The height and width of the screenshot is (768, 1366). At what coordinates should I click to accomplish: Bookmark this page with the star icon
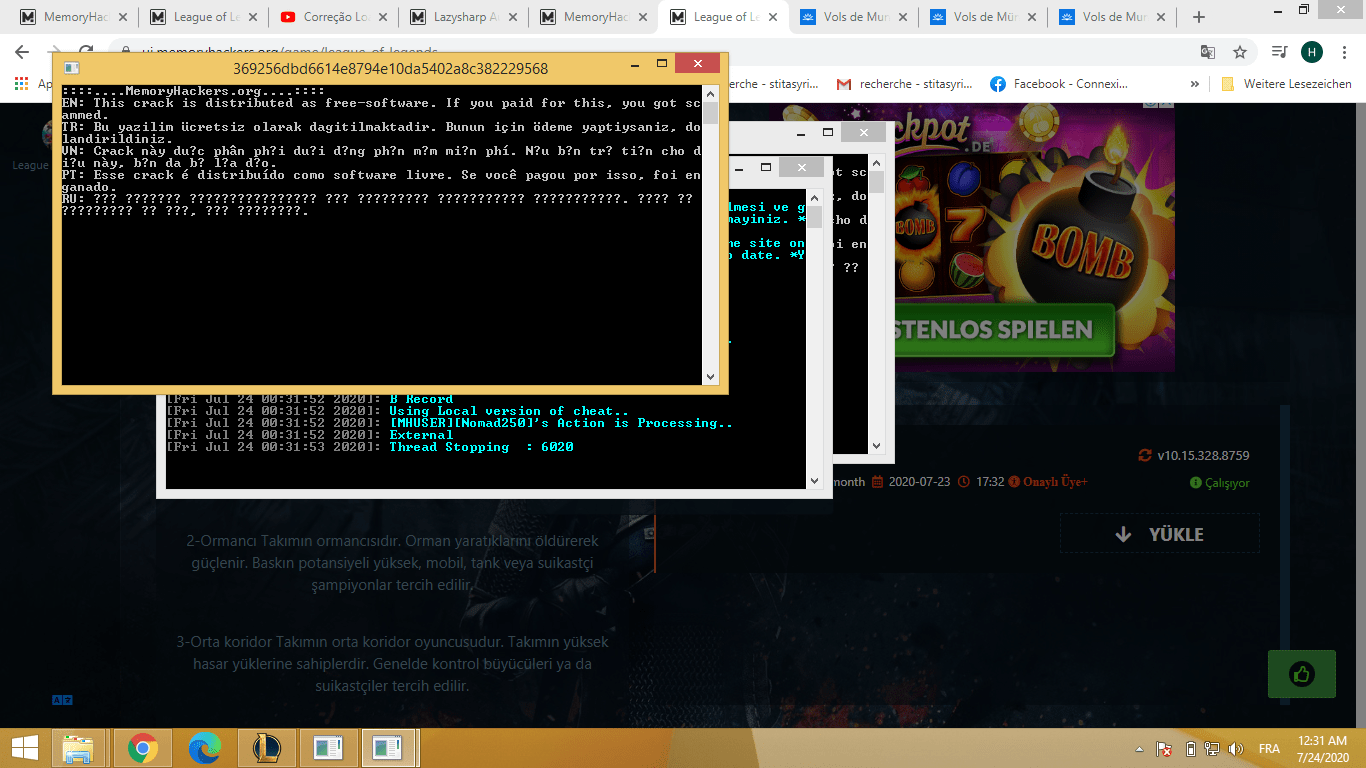(x=1240, y=52)
